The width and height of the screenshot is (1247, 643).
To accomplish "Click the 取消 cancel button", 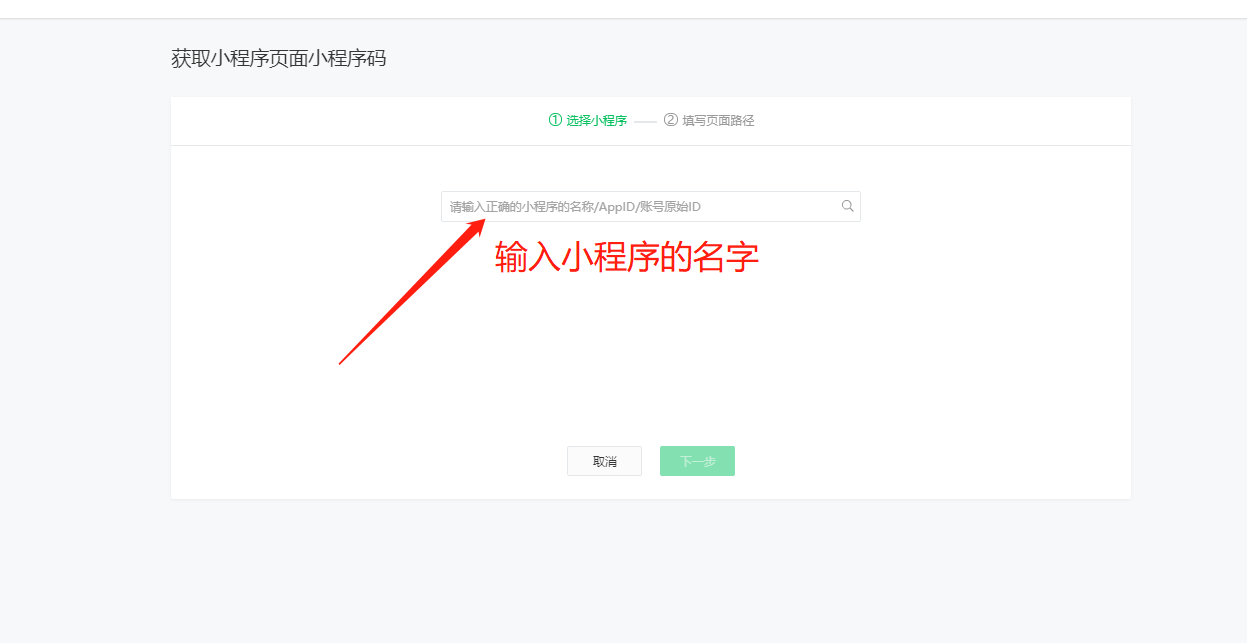I will coord(604,461).
